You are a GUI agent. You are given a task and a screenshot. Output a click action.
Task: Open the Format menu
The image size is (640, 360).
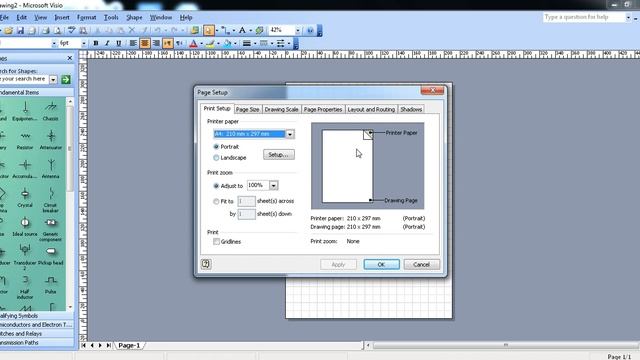(87, 18)
